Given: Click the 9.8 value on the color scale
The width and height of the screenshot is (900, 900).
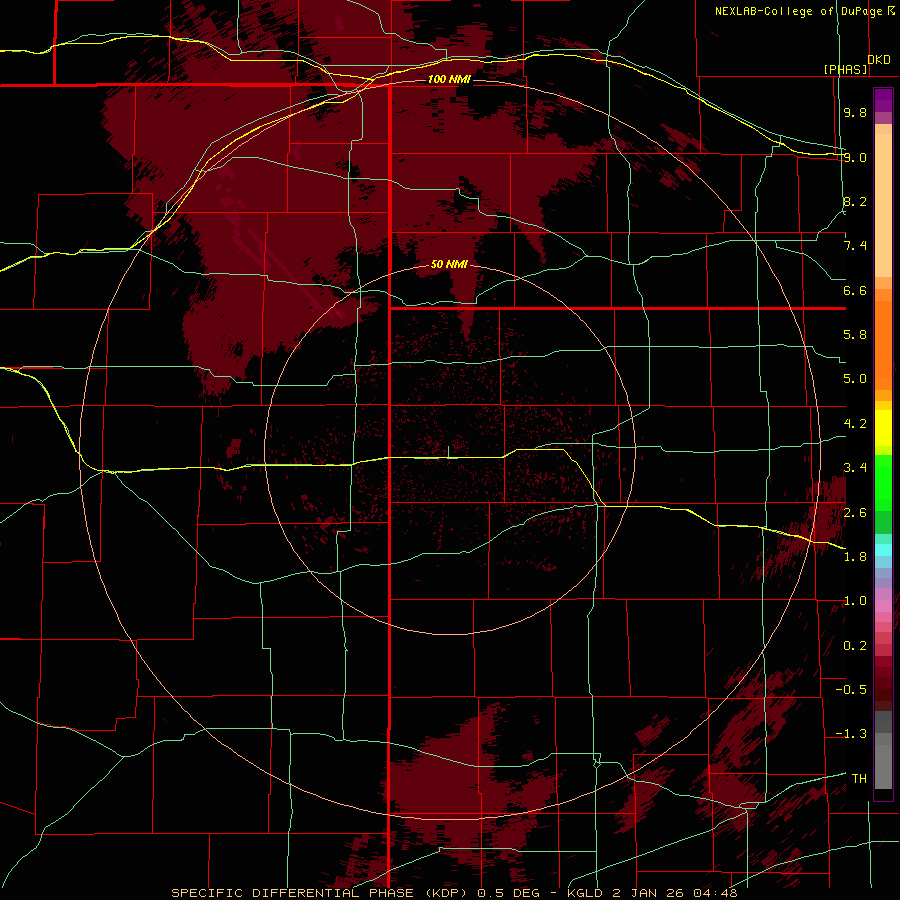Looking at the screenshot, I should coord(855,112).
